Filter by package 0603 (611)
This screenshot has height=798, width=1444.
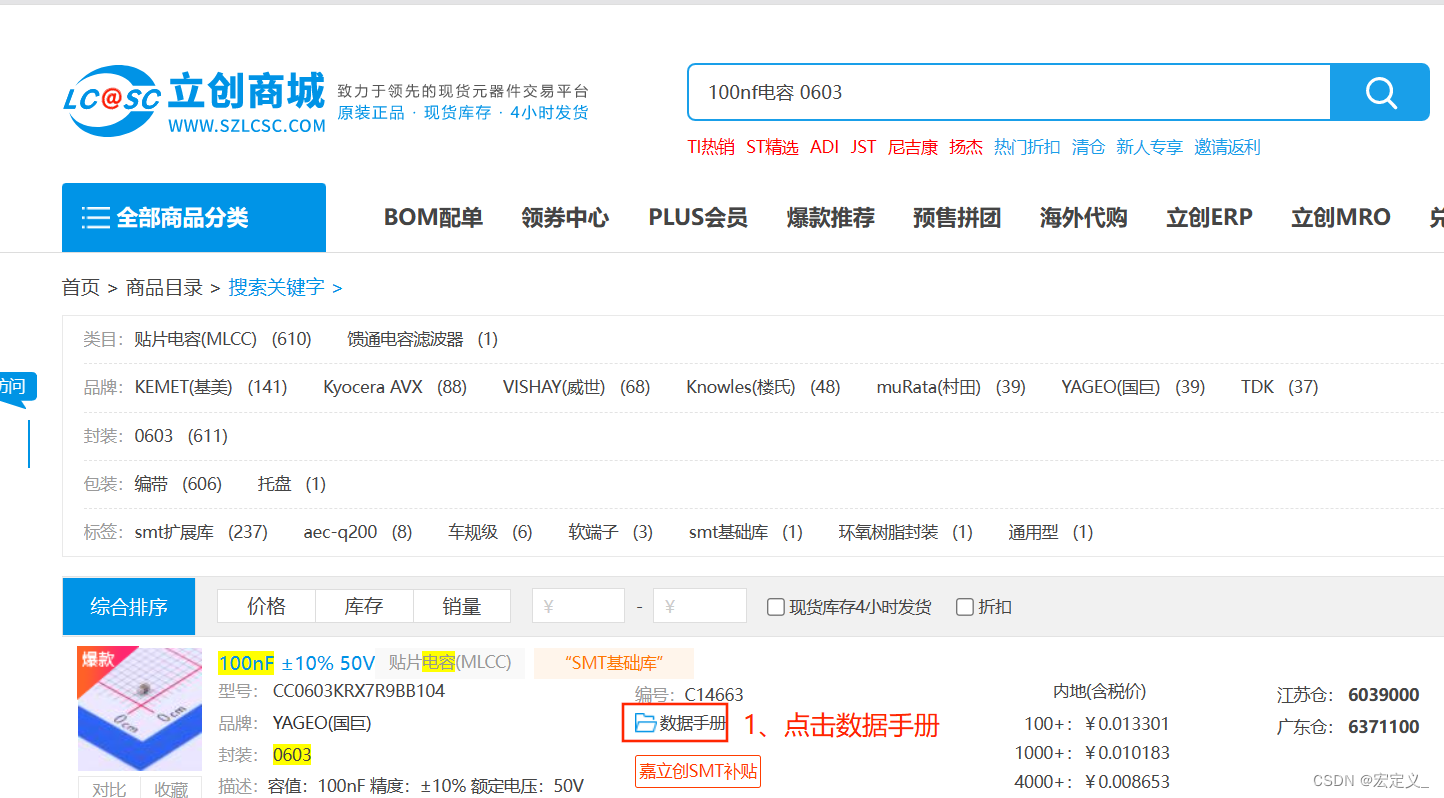181,436
